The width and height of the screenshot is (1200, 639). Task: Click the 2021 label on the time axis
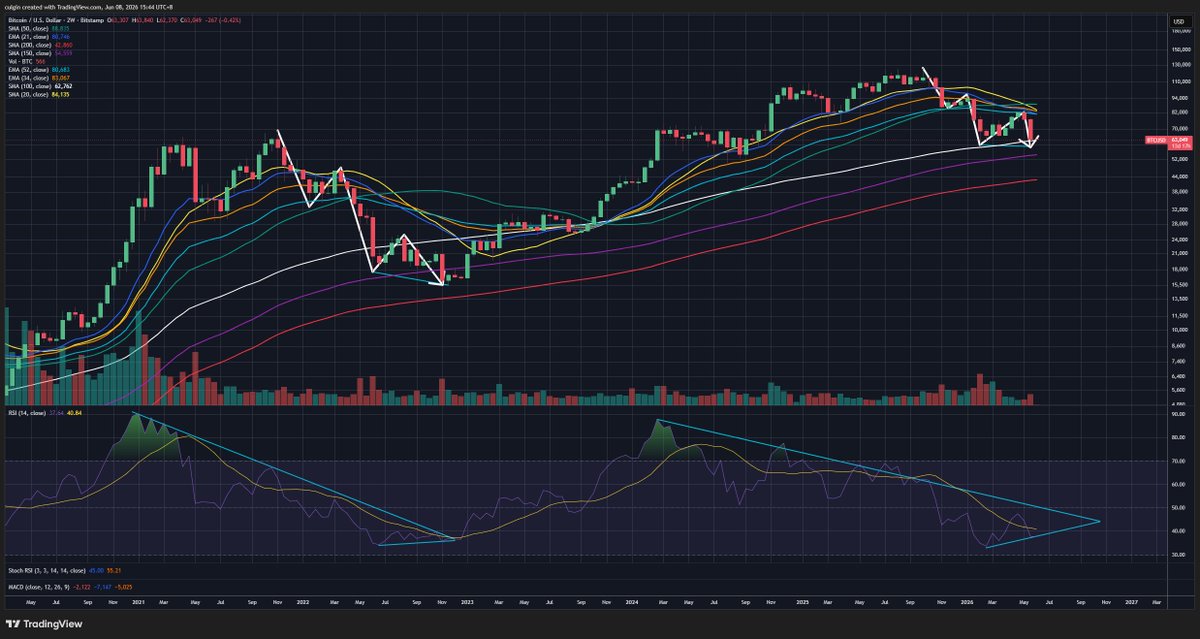tap(140, 602)
